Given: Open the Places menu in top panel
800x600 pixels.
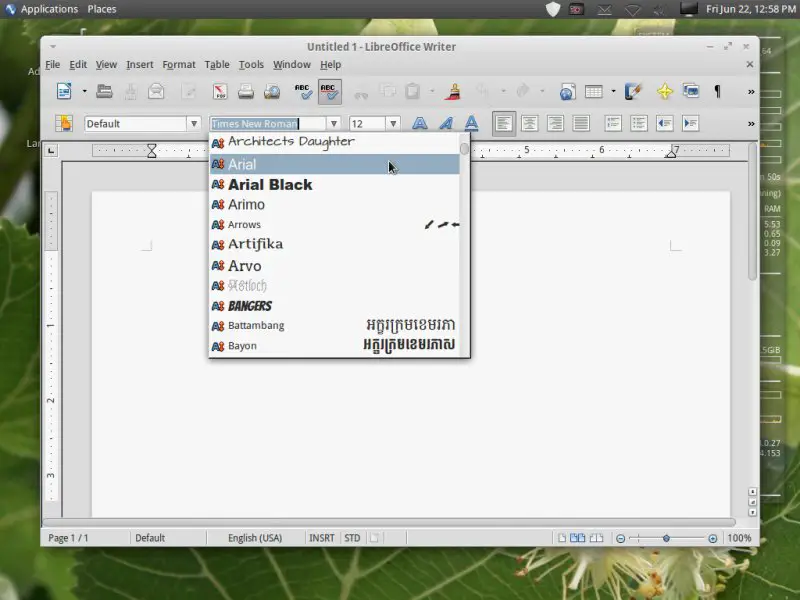Looking at the screenshot, I should tap(102, 9).
